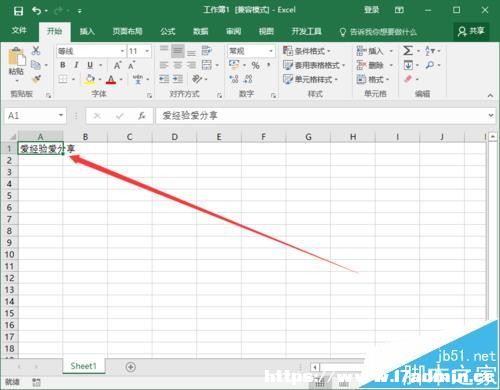The width and height of the screenshot is (500, 390).
Task: Click the Find and Select magnifier icon
Action: (430, 65)
